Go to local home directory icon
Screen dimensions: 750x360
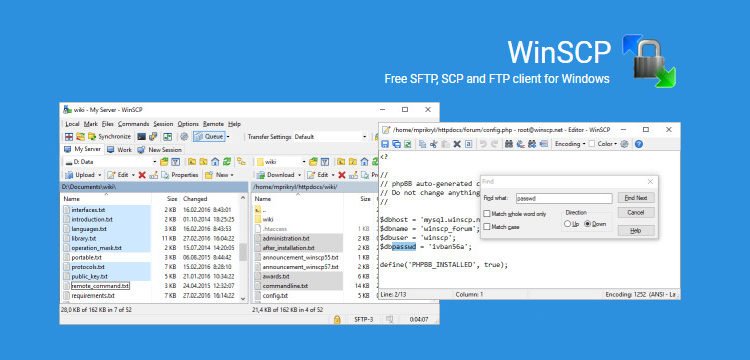tap(215, 162)
